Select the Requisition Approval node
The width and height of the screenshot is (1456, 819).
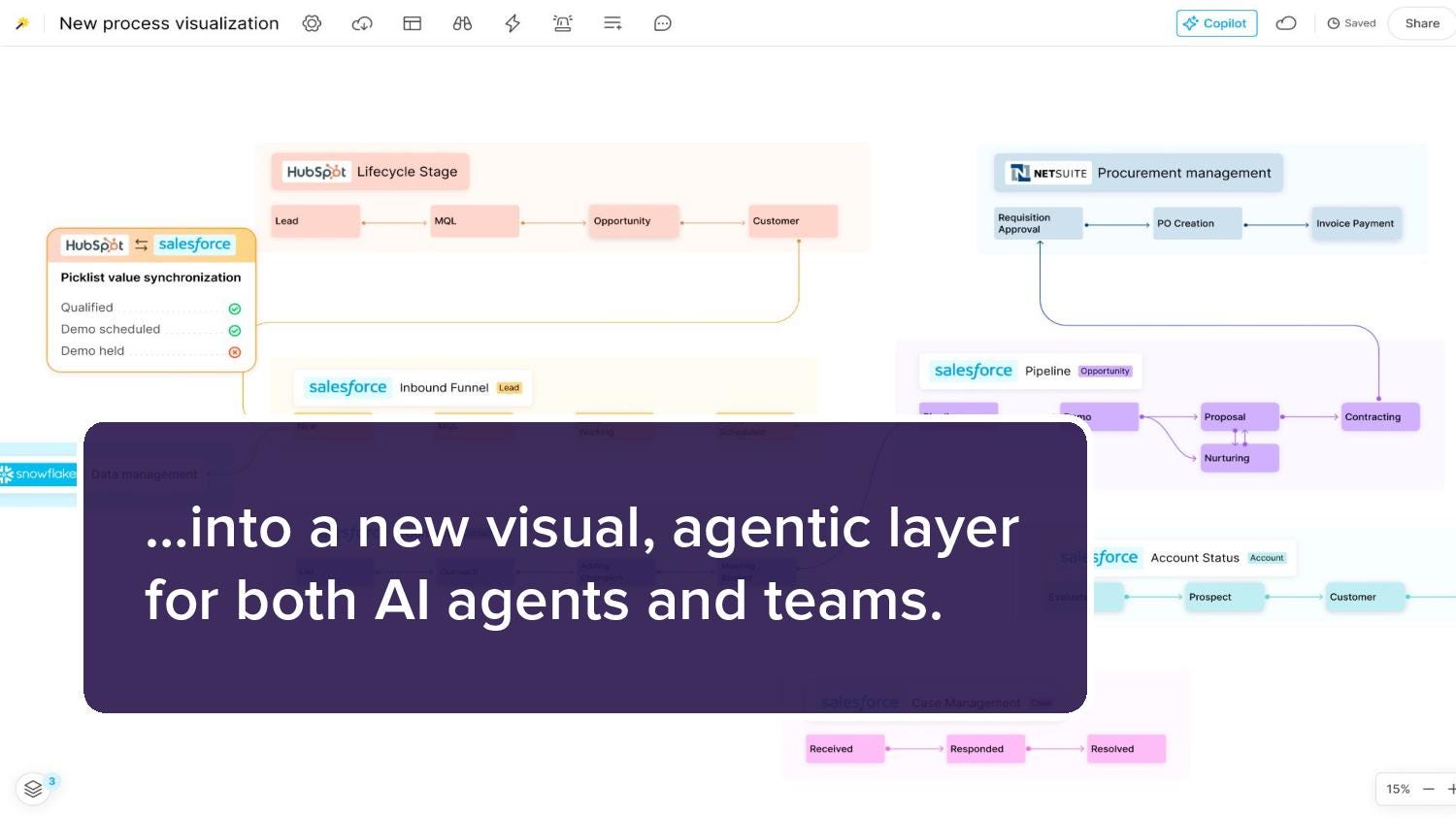click(1039, 223)
